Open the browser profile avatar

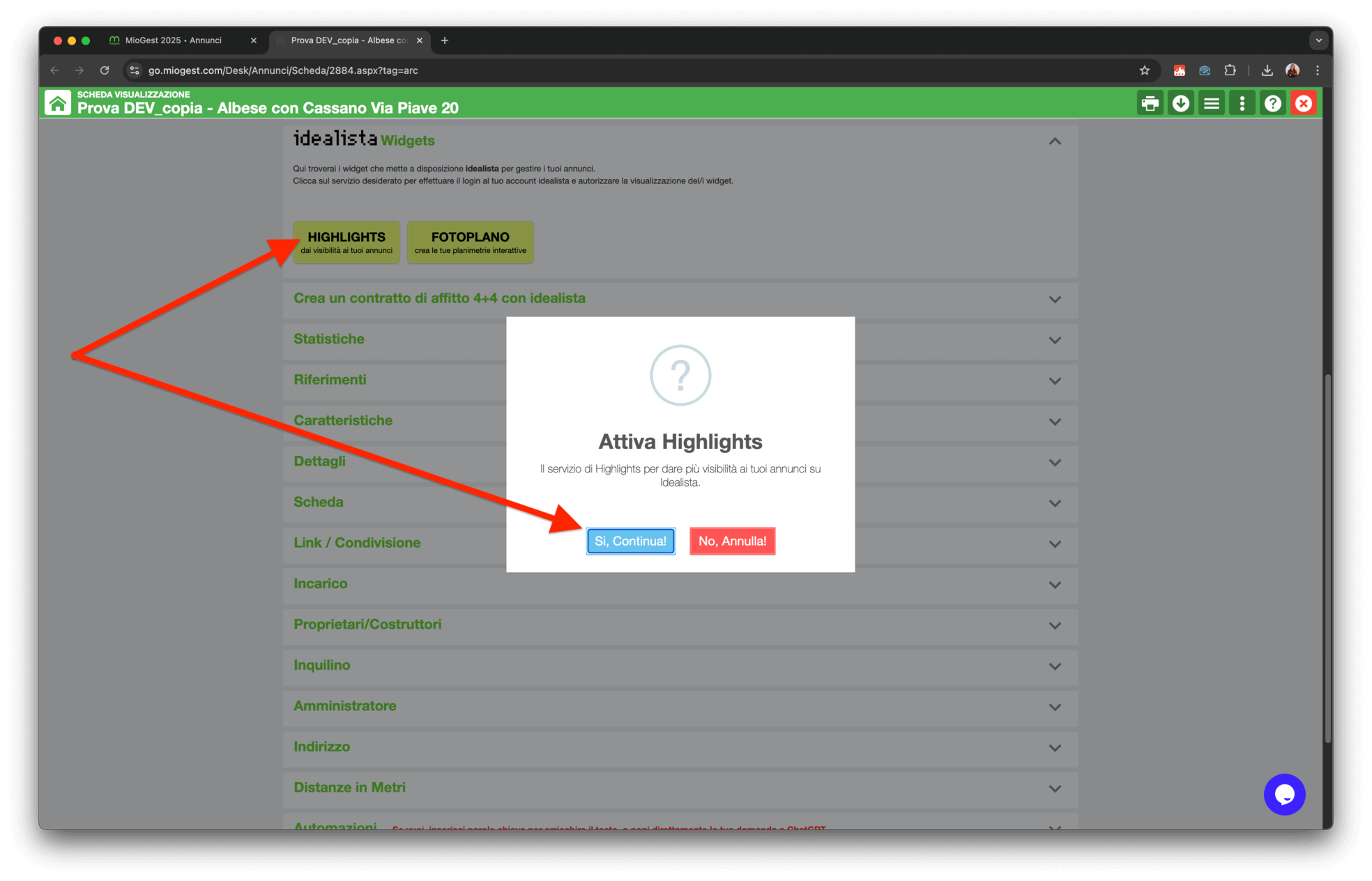coord(1292,70)
